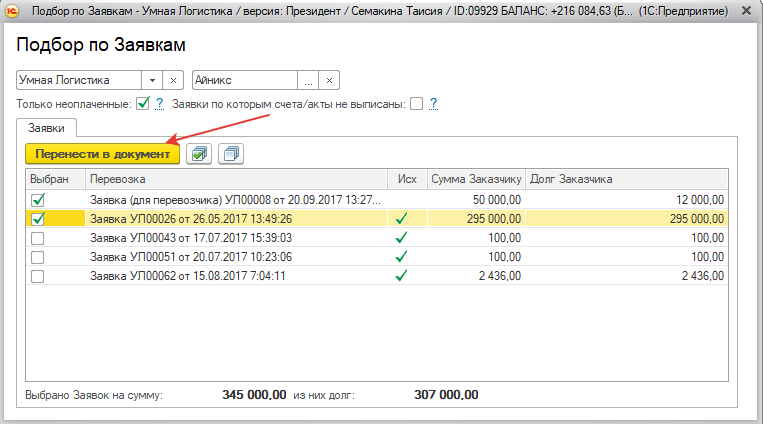
Task: Open help for Только неоплаченные option
Action: 160,104
